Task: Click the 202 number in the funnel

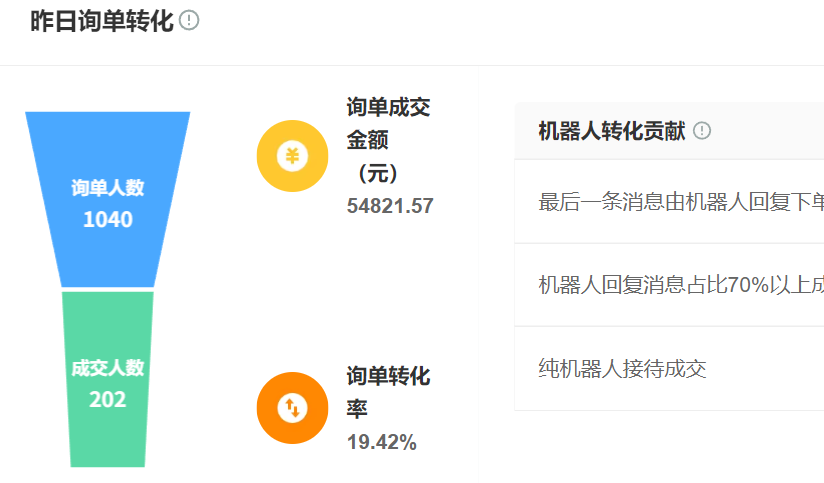Action: coord(108,400)
